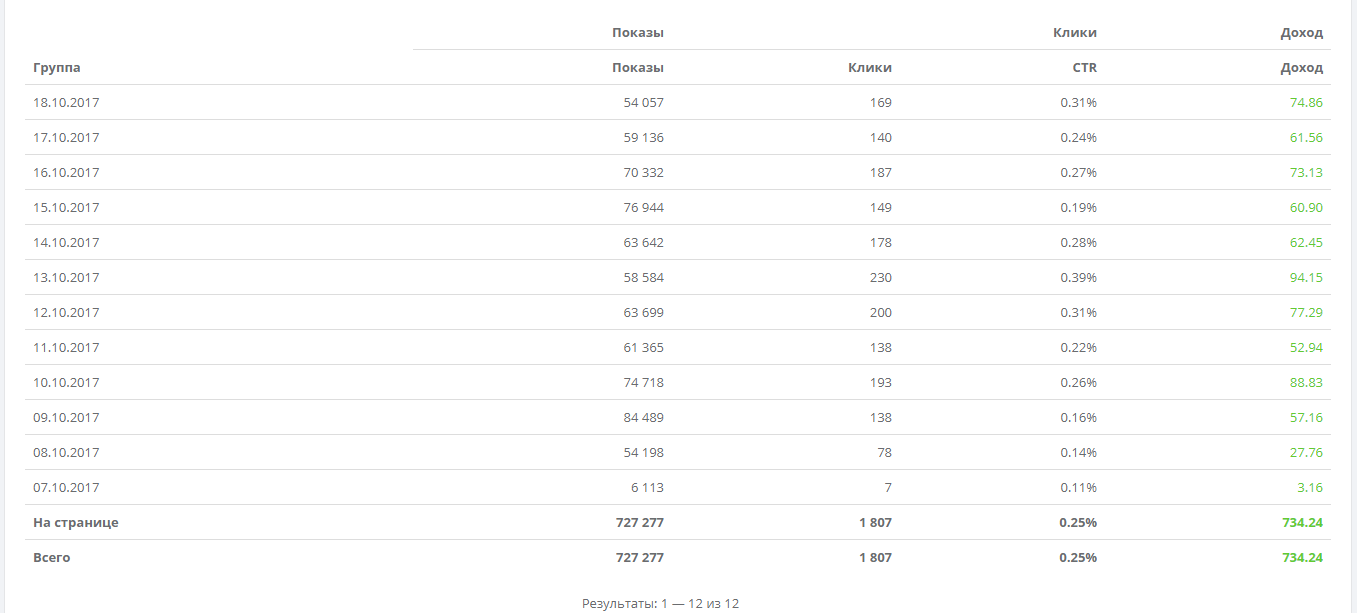Select the 07.10.2017 date row

66,487
